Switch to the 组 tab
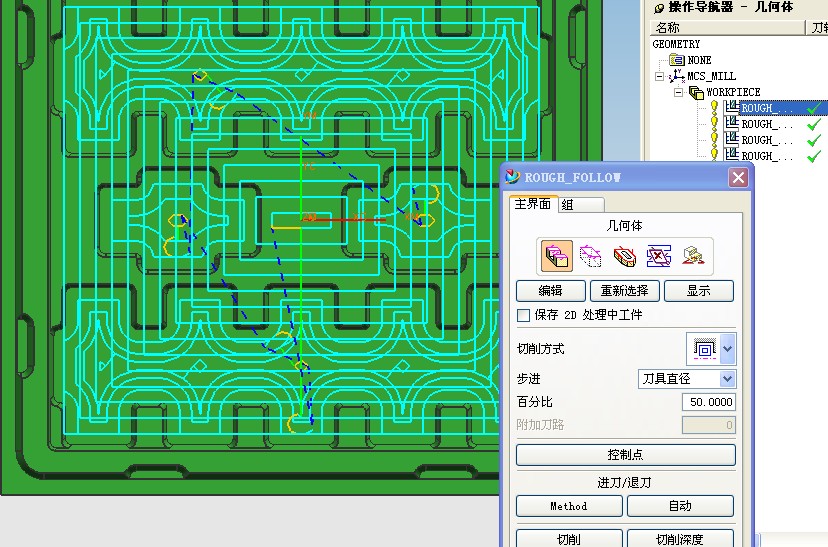Screen dimensions: 828x547 (x=581, y=205)
